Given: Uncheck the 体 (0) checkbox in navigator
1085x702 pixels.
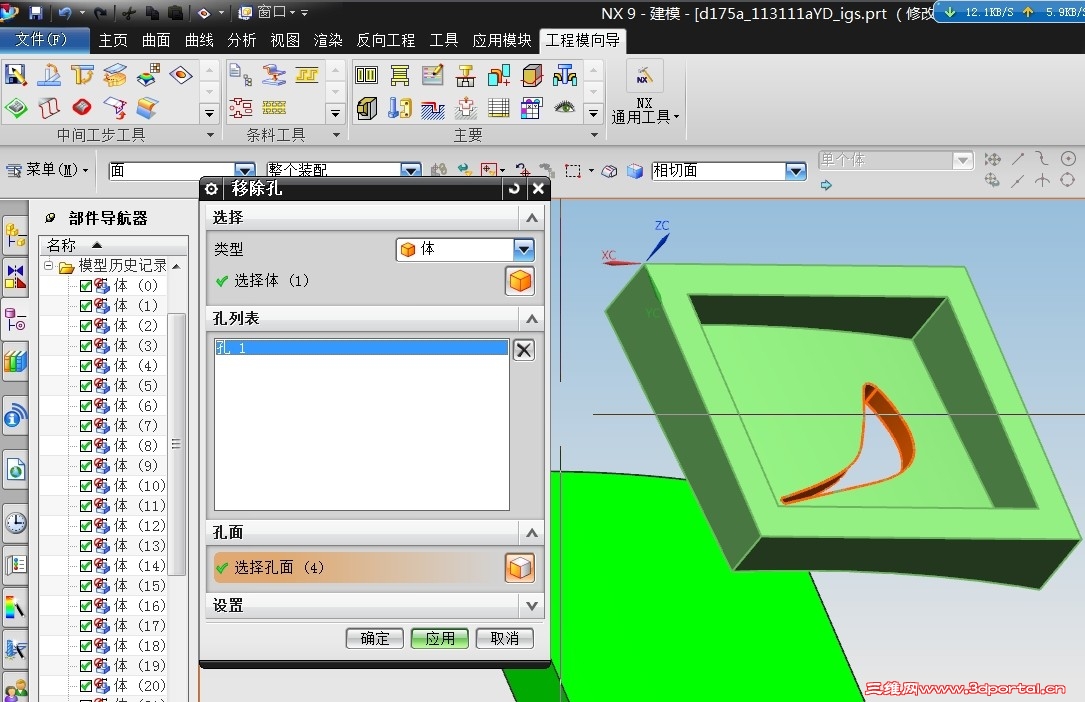Looking at the screenshot, I should (x=86, y=286).
